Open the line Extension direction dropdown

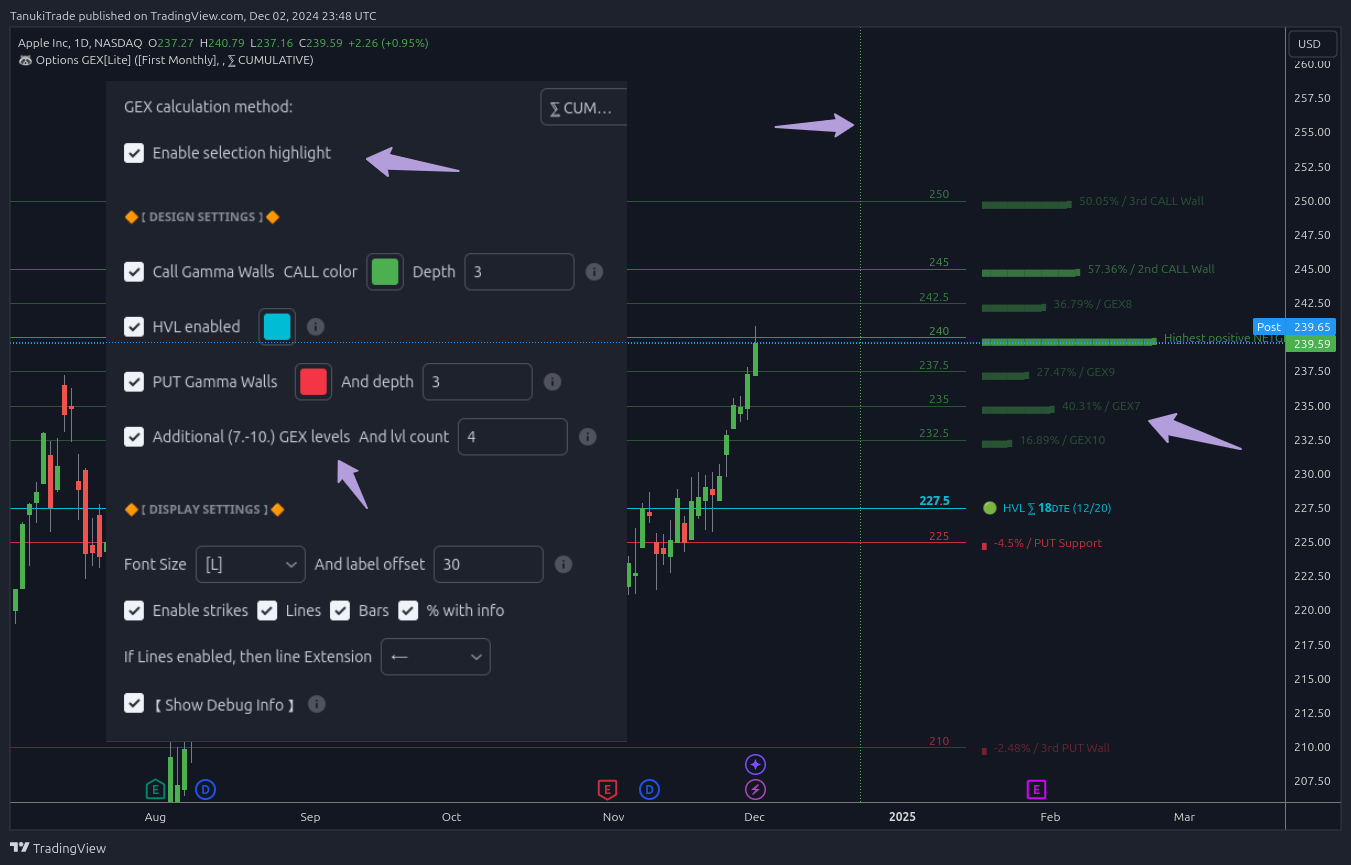point(436,657)
